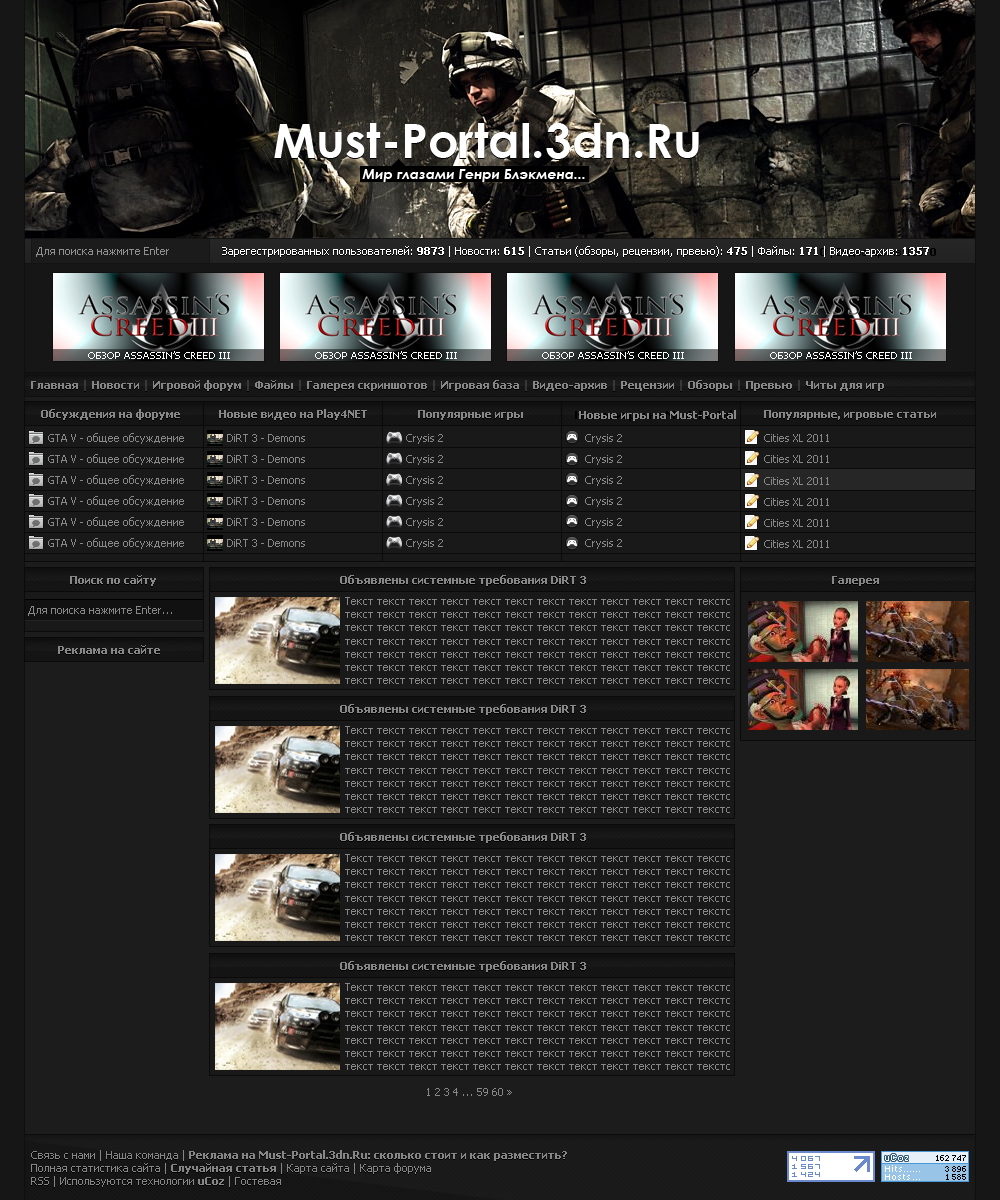Viewport: 1000px width, 1200px height.
Task: Go to page 3 in the pagination
Action: pyautogui.click(x=446, y=1092)
